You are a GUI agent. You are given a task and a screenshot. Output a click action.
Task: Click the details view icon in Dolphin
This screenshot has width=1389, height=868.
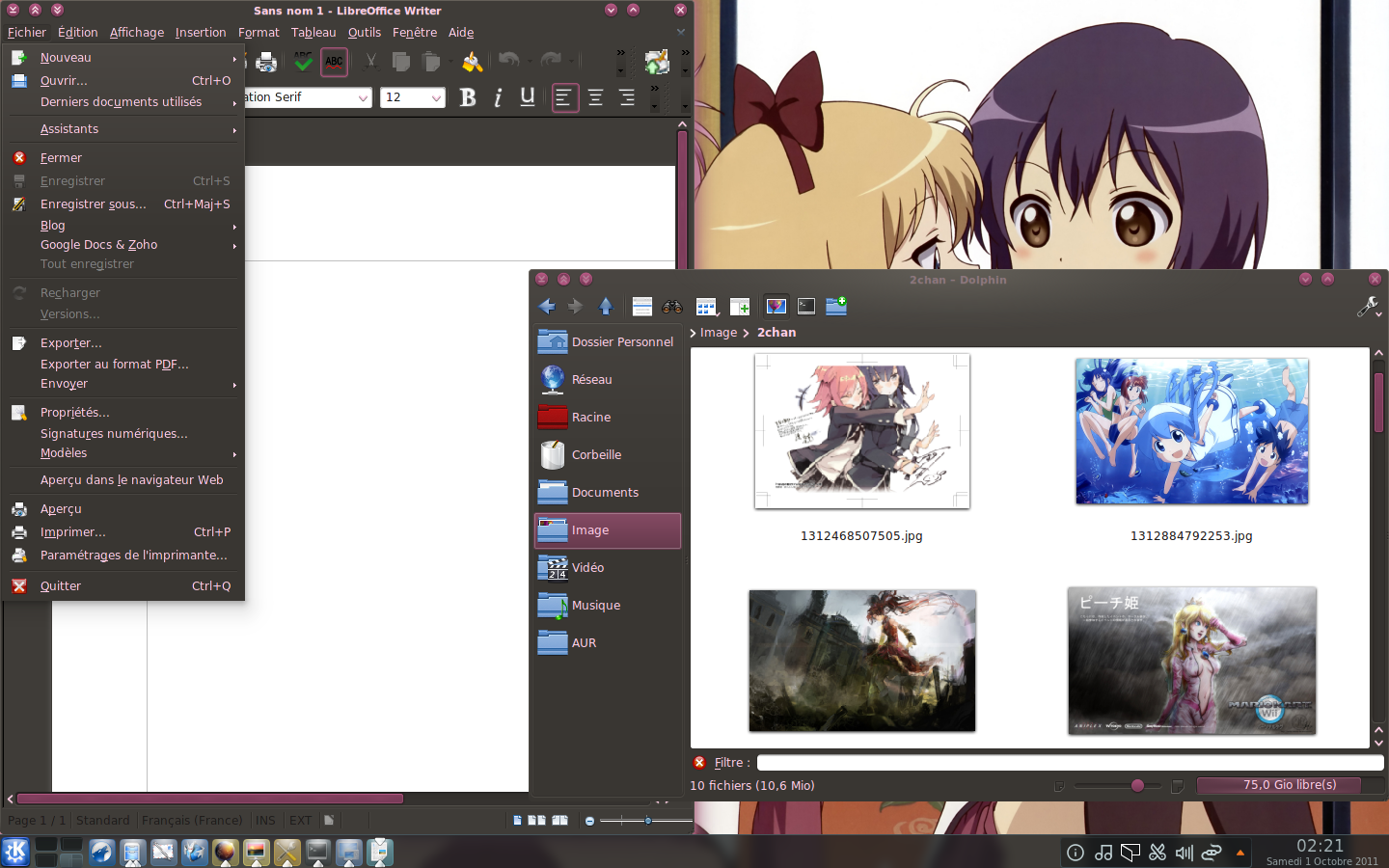tap(642, 307)
